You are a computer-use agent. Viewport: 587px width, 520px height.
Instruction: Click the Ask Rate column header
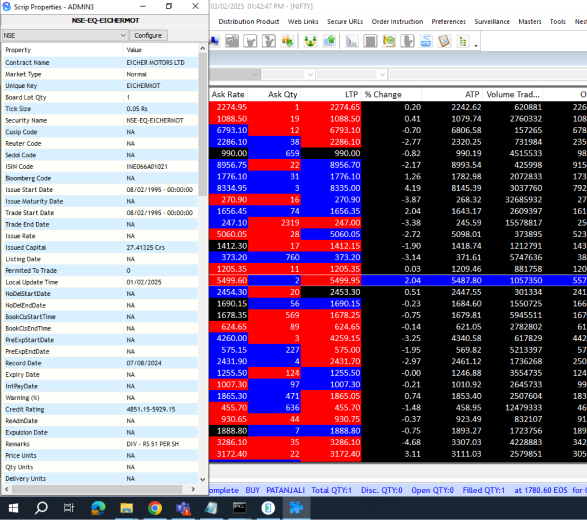228,94
